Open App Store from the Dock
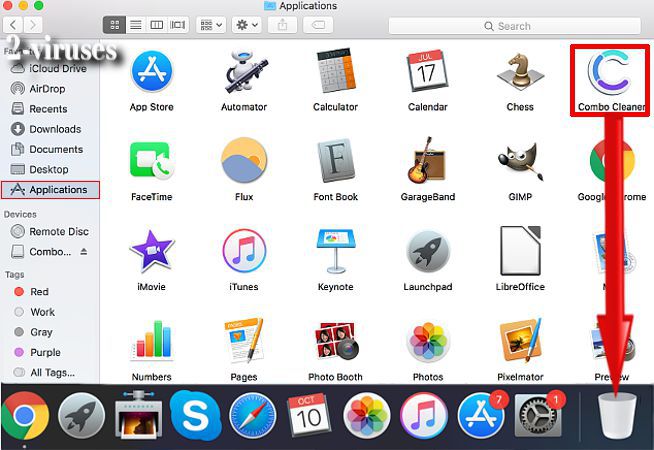 (x=480, y=416)
